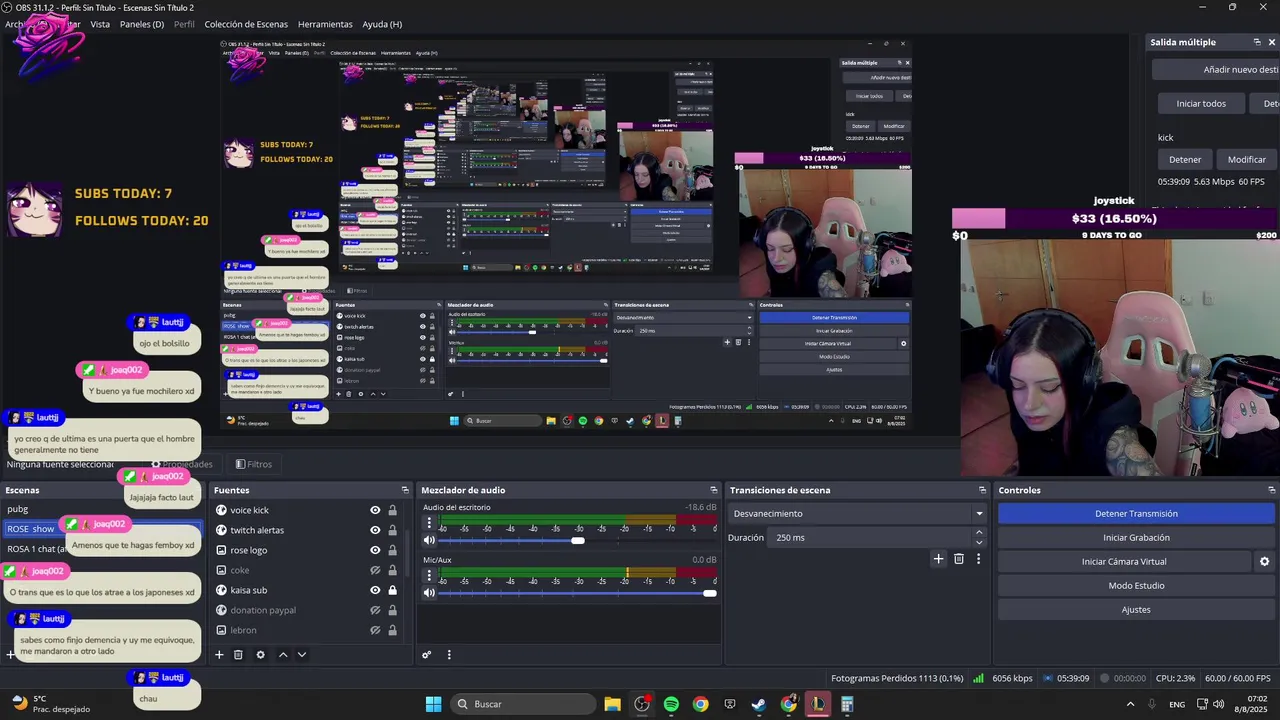Hide the rose logo source

pos(375,550)
